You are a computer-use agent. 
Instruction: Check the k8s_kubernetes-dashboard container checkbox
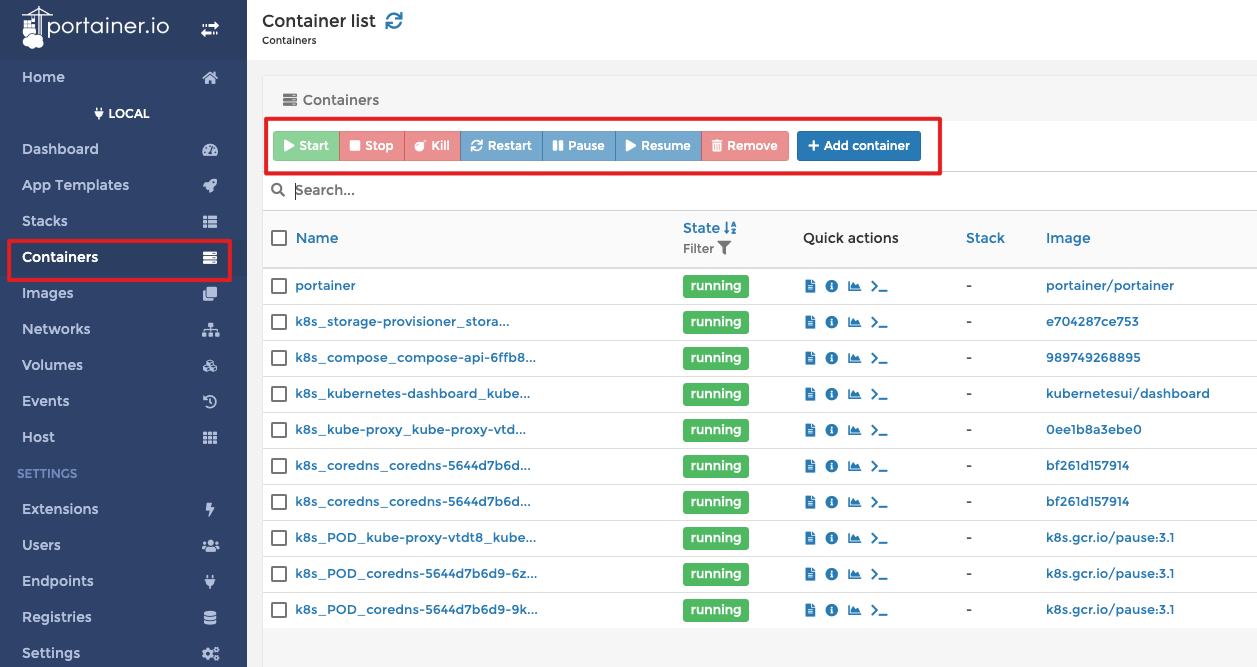[279, 394]
